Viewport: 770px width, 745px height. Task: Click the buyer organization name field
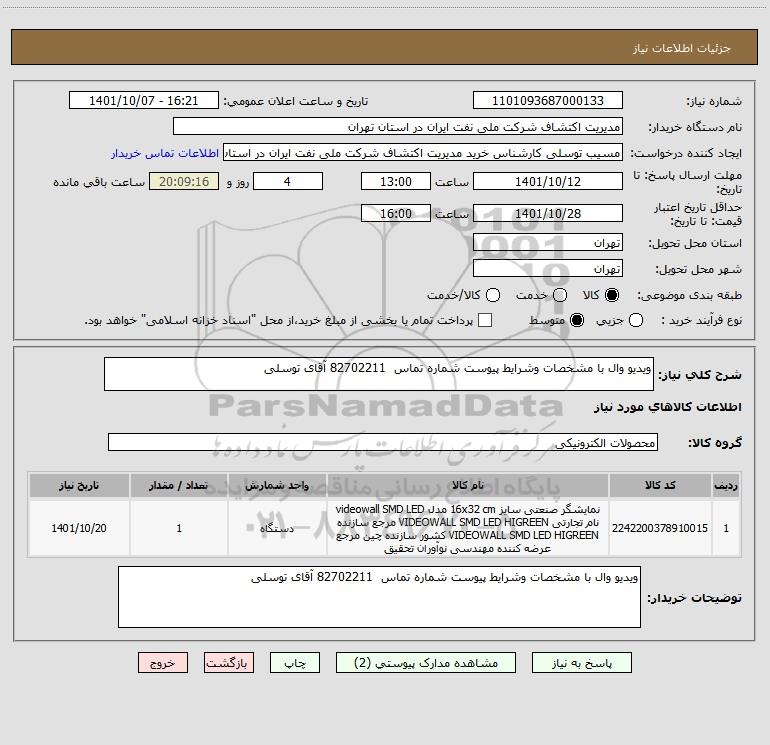click(x=398, y=126)
